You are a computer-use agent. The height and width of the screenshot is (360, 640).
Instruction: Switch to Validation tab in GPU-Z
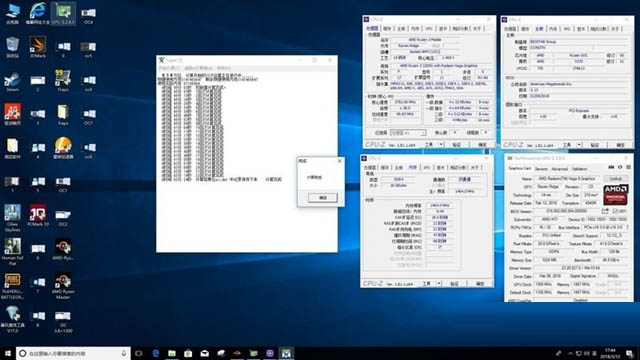(x=579, y=169)
